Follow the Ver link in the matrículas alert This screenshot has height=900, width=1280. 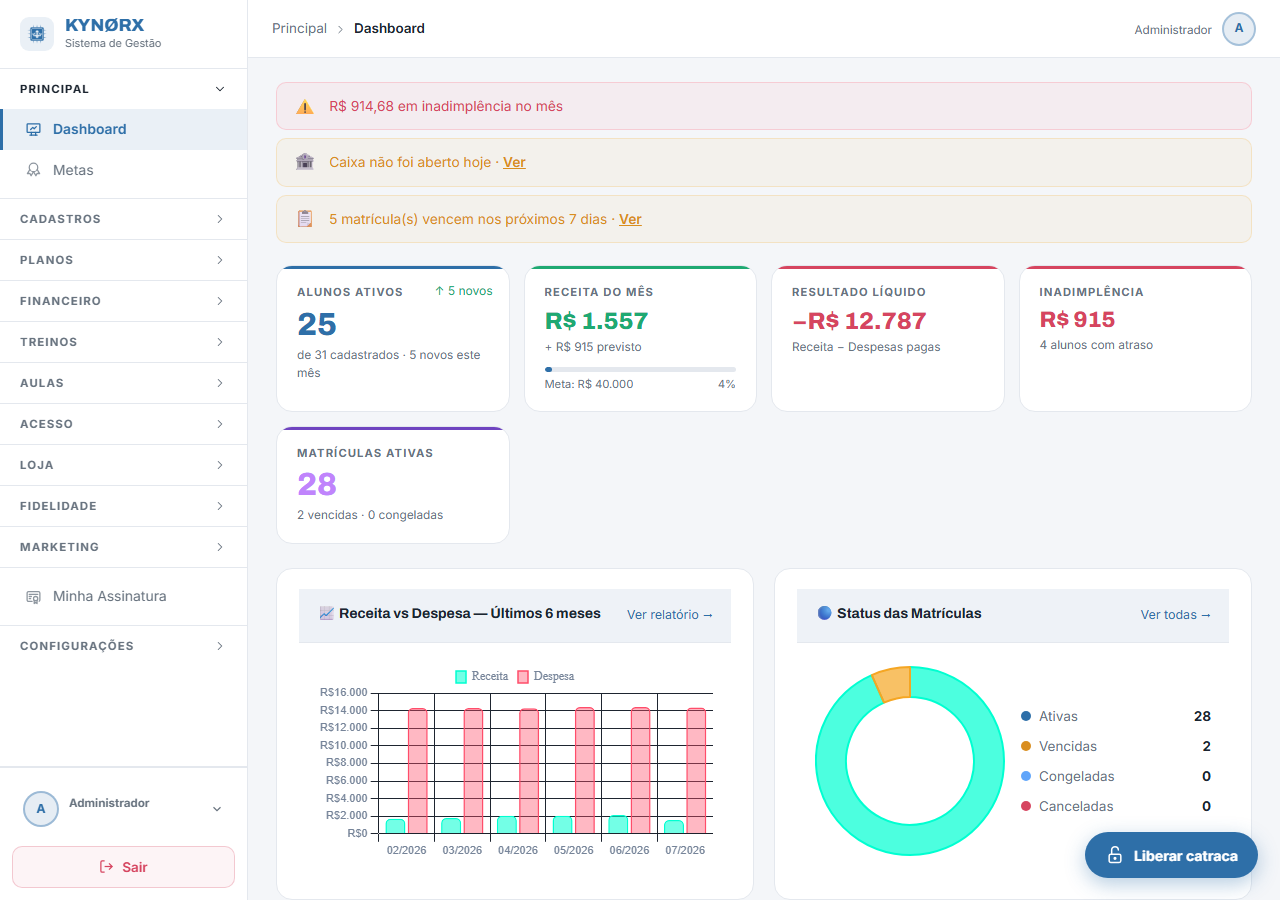(x=630, y=219)
